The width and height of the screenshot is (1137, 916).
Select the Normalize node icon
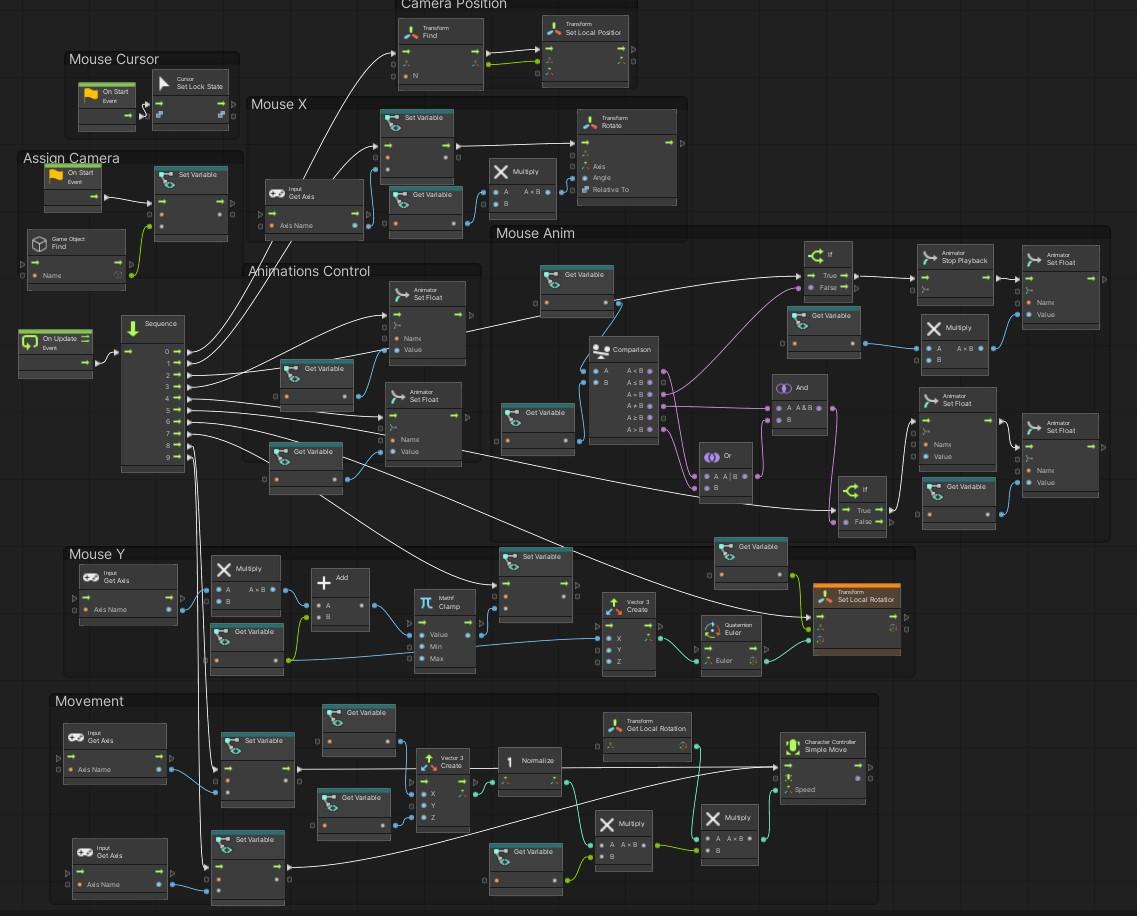coord(510,762)
